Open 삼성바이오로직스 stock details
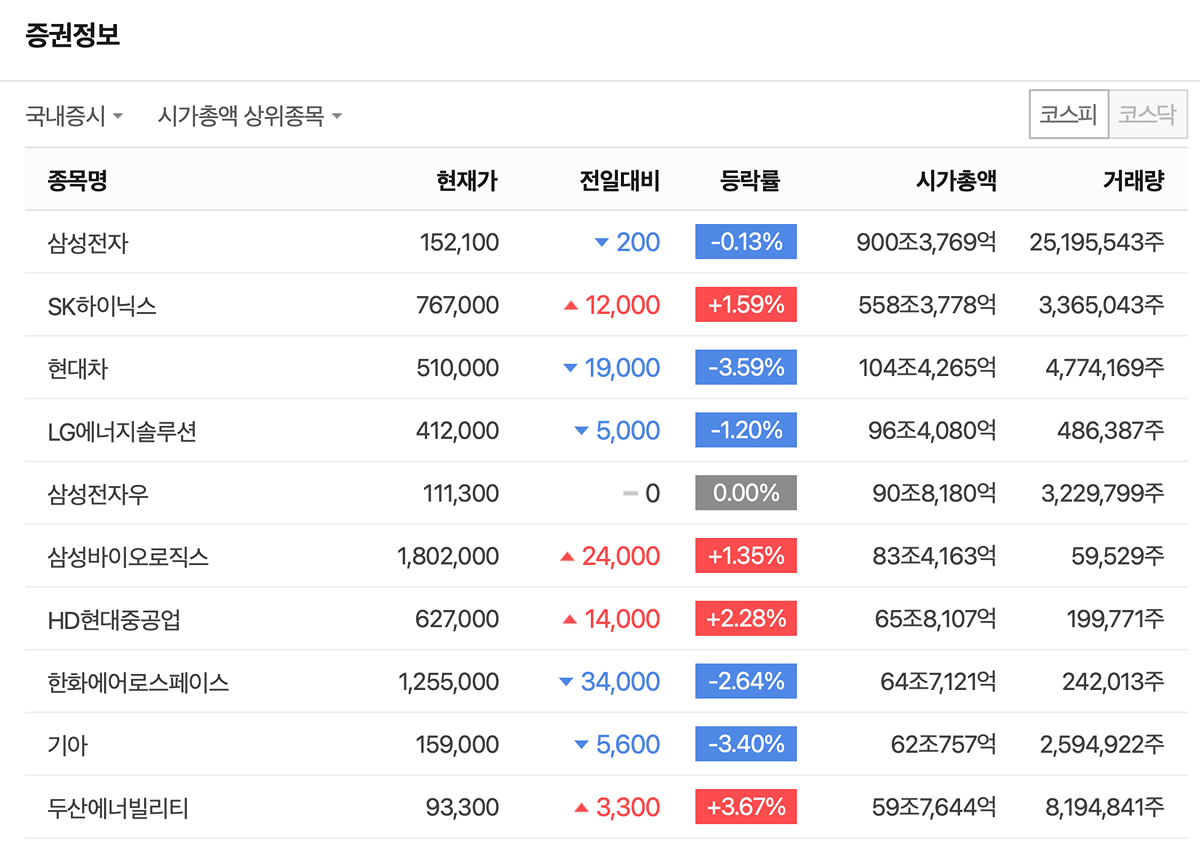The height and width of the screenshot is (842, 1200). [128, 557]
